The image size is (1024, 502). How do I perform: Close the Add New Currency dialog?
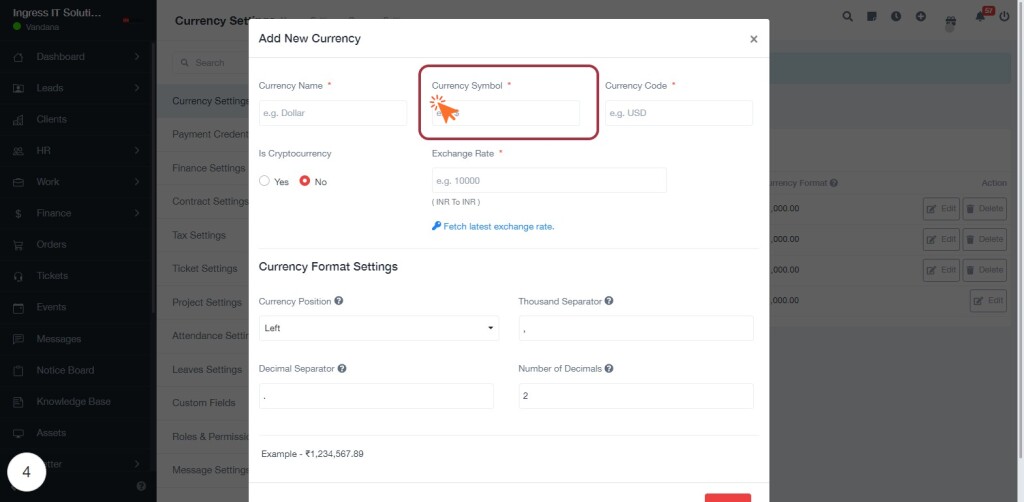point(754,39)
